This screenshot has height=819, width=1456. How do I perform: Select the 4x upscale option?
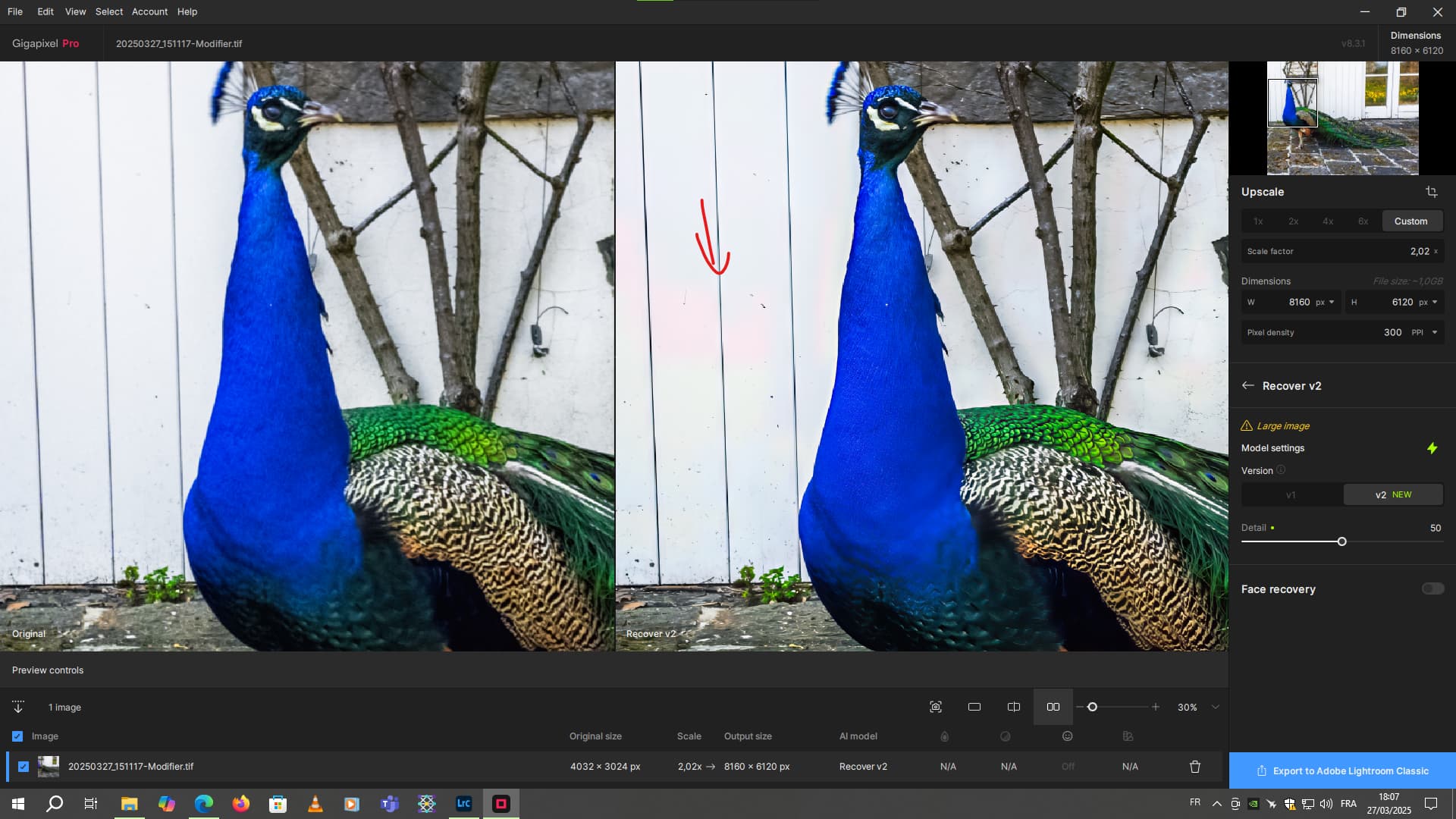[x=1328, y=221]
